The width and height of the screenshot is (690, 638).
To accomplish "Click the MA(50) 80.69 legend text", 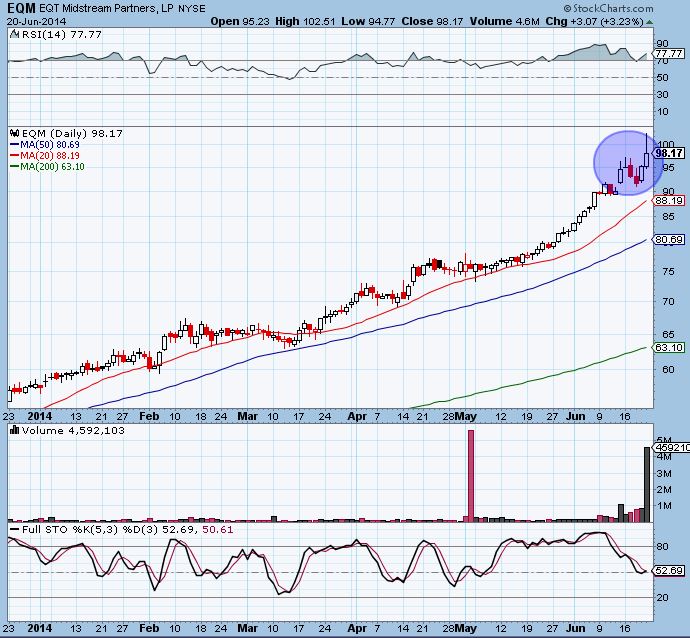I will click(50, 144).
